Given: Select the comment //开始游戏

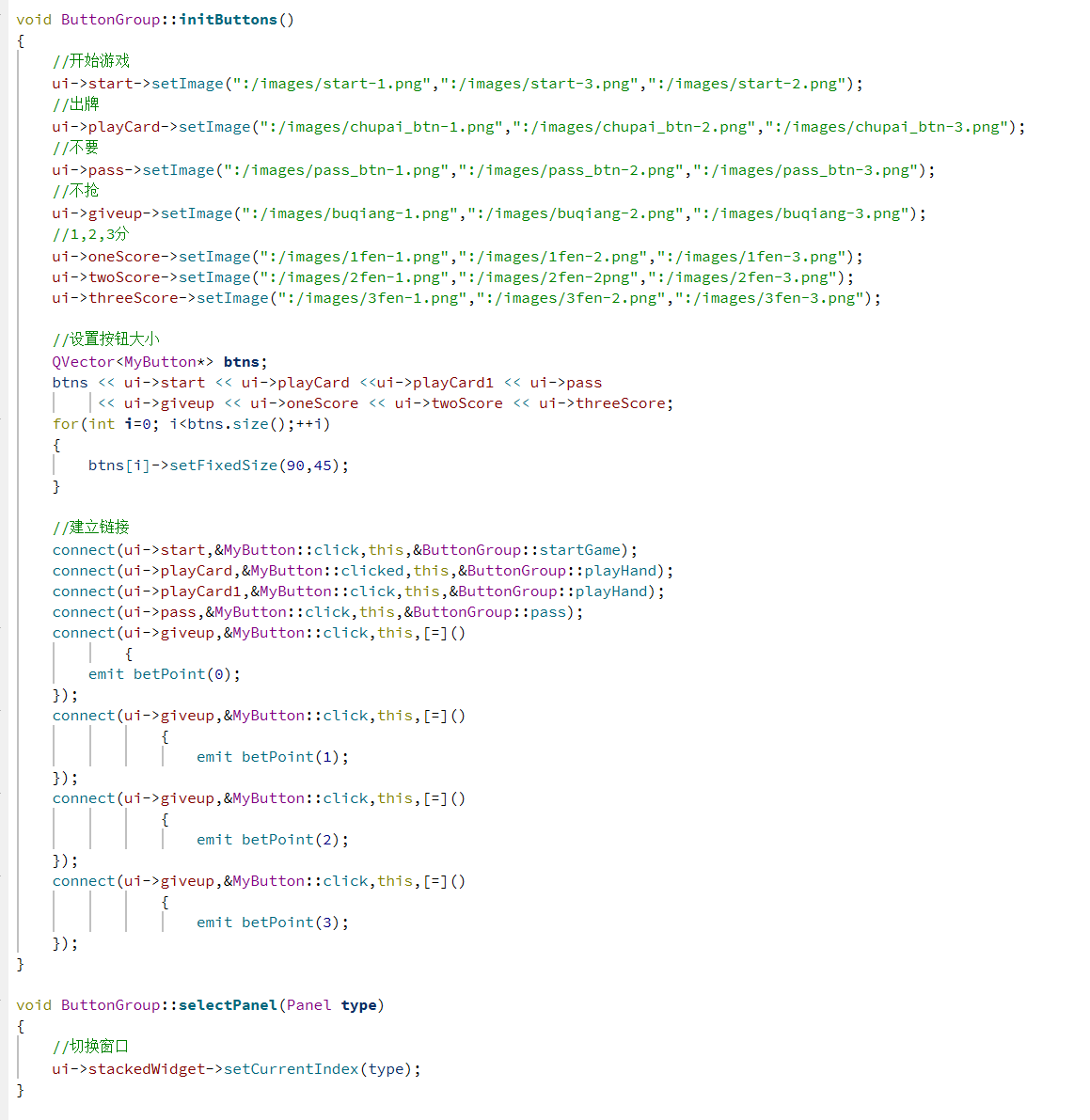Looking at the screenshot, I should click(x=90, y=61).
